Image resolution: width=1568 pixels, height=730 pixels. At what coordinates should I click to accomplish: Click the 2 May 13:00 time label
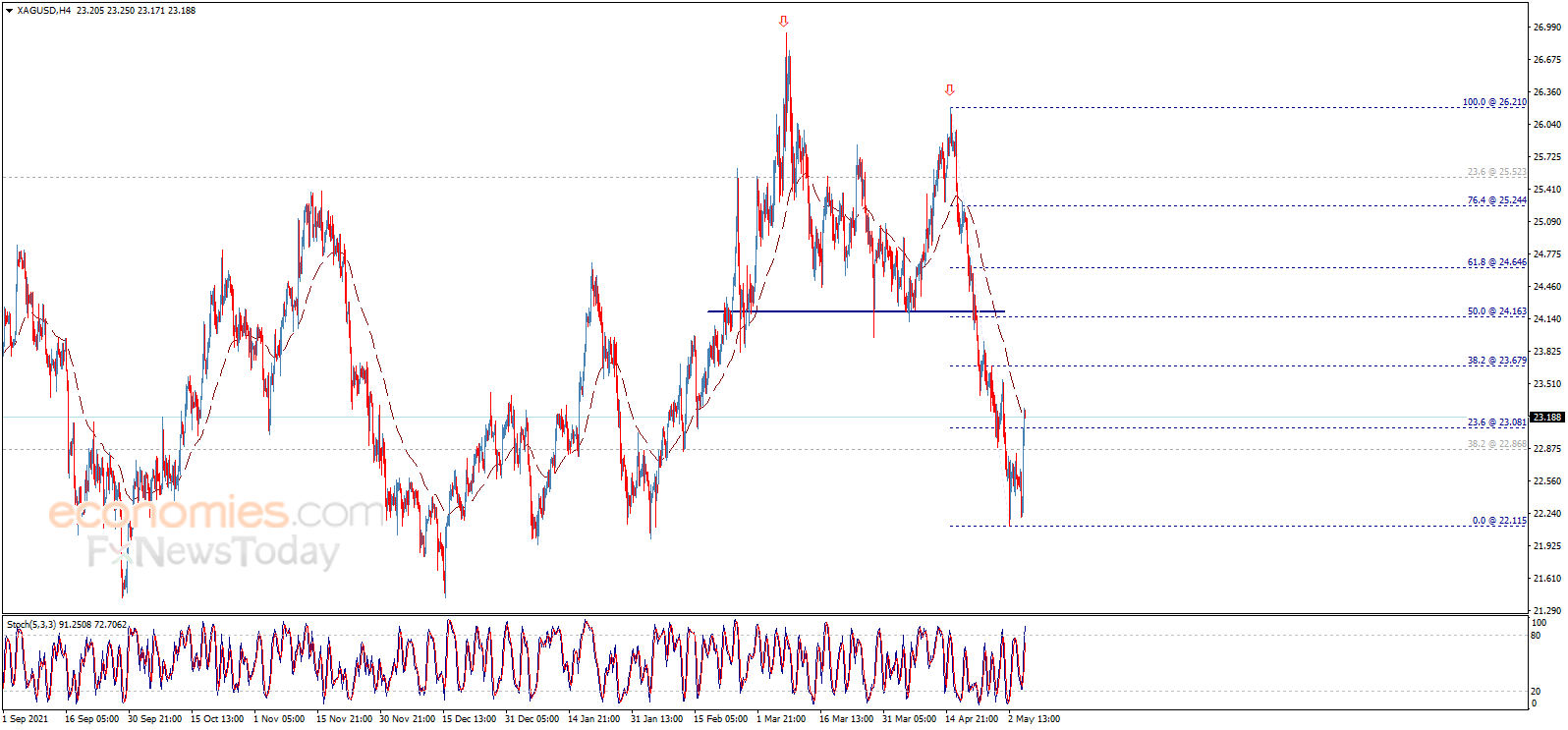1034,719
